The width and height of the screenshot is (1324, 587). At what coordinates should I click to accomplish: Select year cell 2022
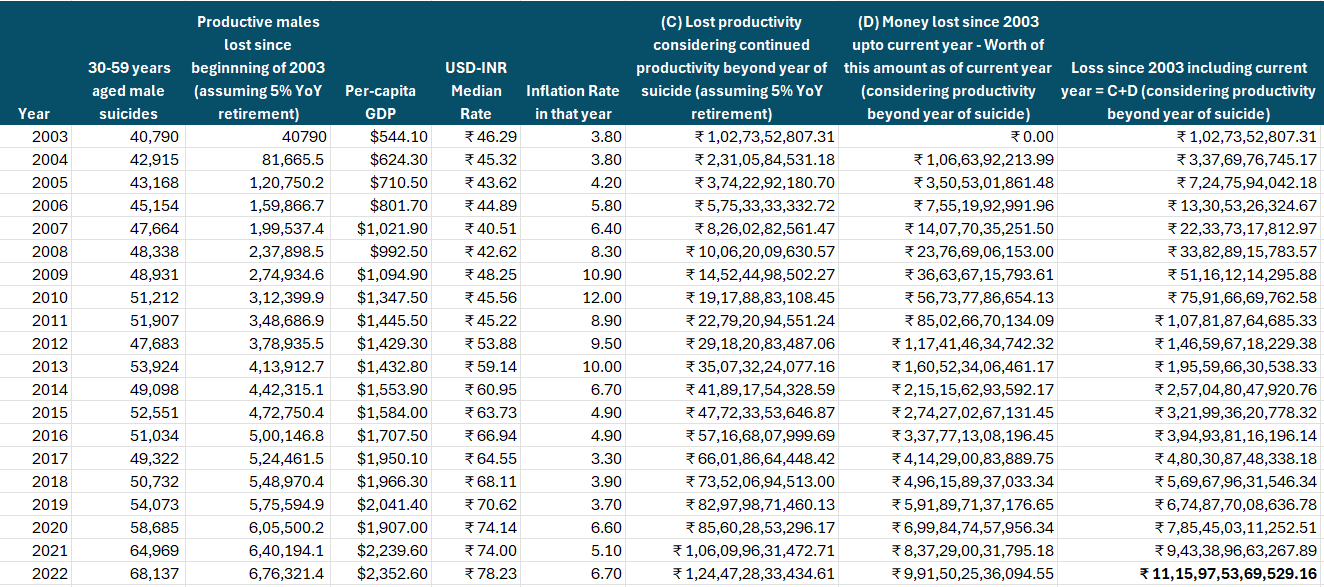50,574
